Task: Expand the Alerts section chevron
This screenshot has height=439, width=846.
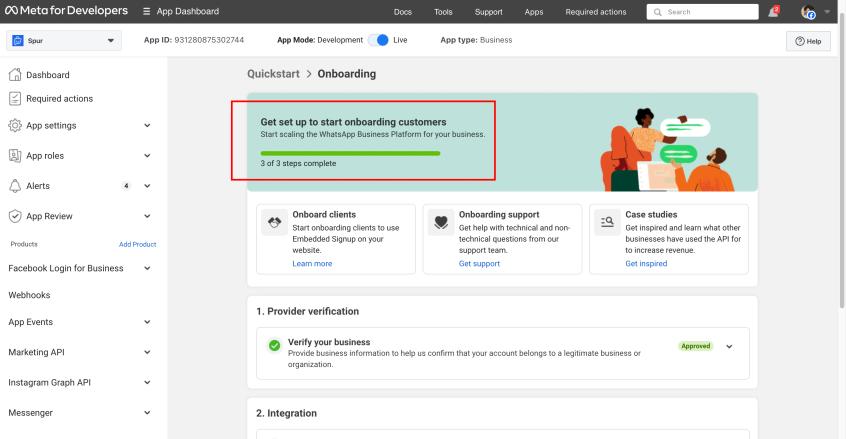Action: click(147, 186)
